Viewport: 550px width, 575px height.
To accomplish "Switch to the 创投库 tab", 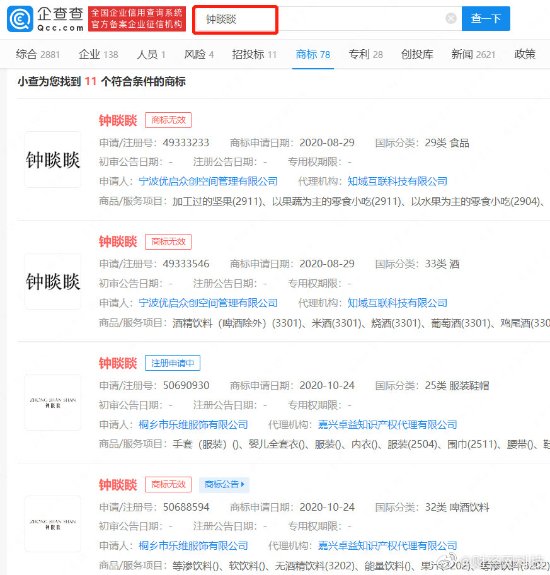I will tap(417, 54).
